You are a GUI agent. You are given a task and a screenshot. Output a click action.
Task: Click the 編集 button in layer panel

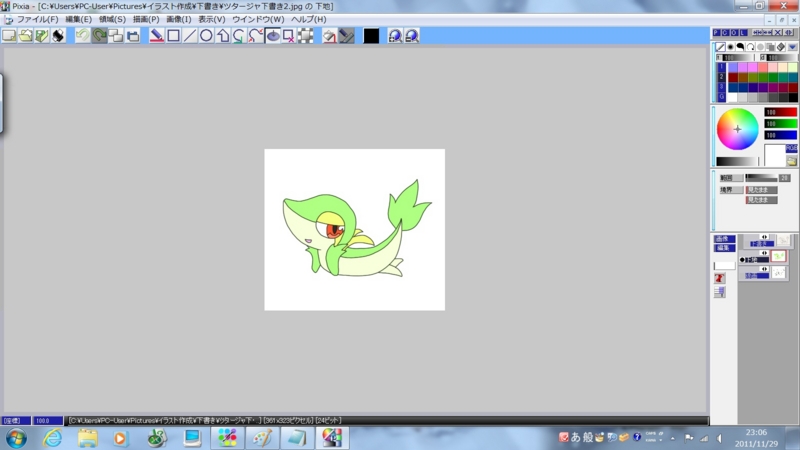pyautogui.click(x=724, y=248)
